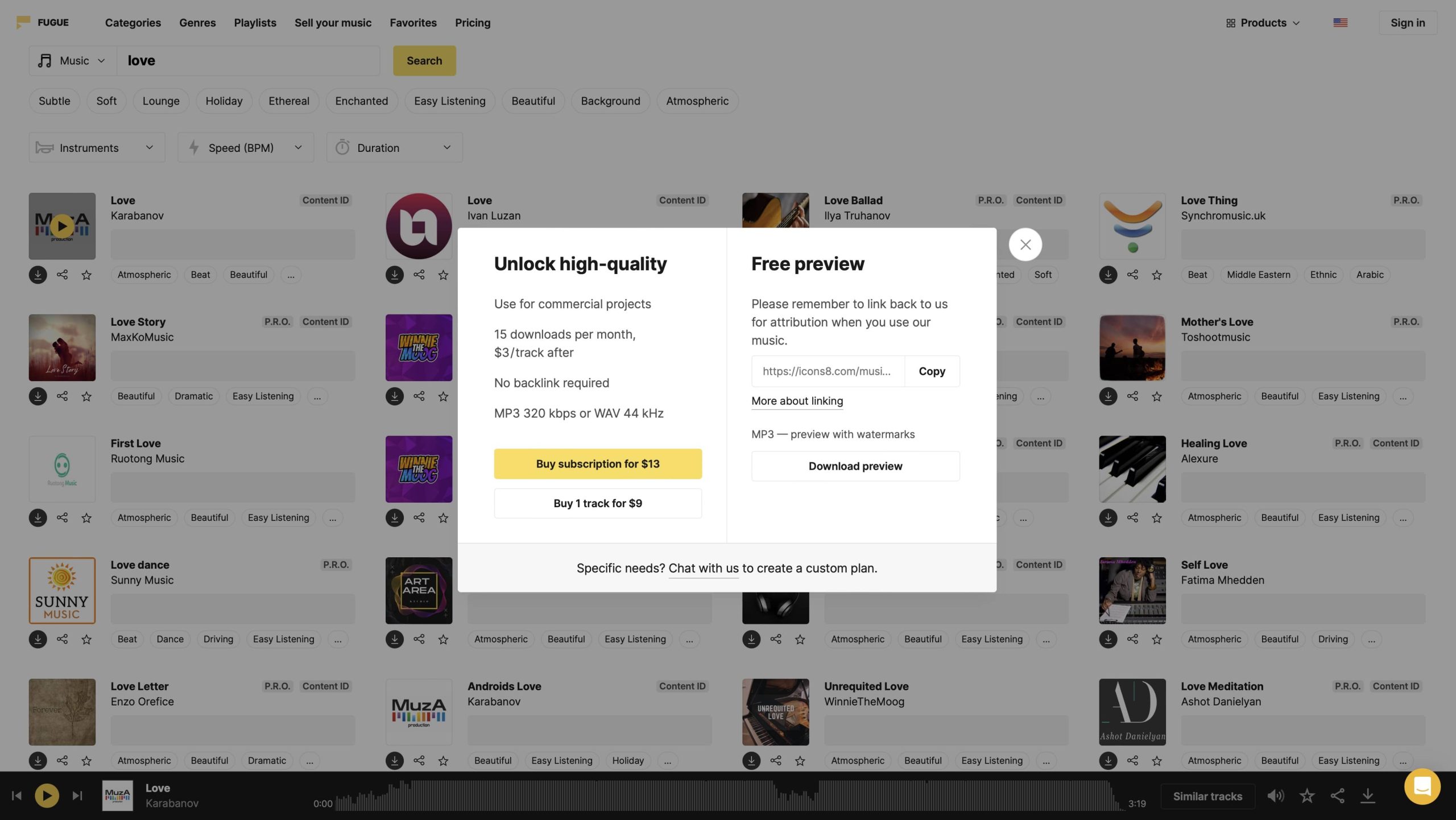Go to previous track in player
Screen dimensions: 1456x820
tap(16, 796)
